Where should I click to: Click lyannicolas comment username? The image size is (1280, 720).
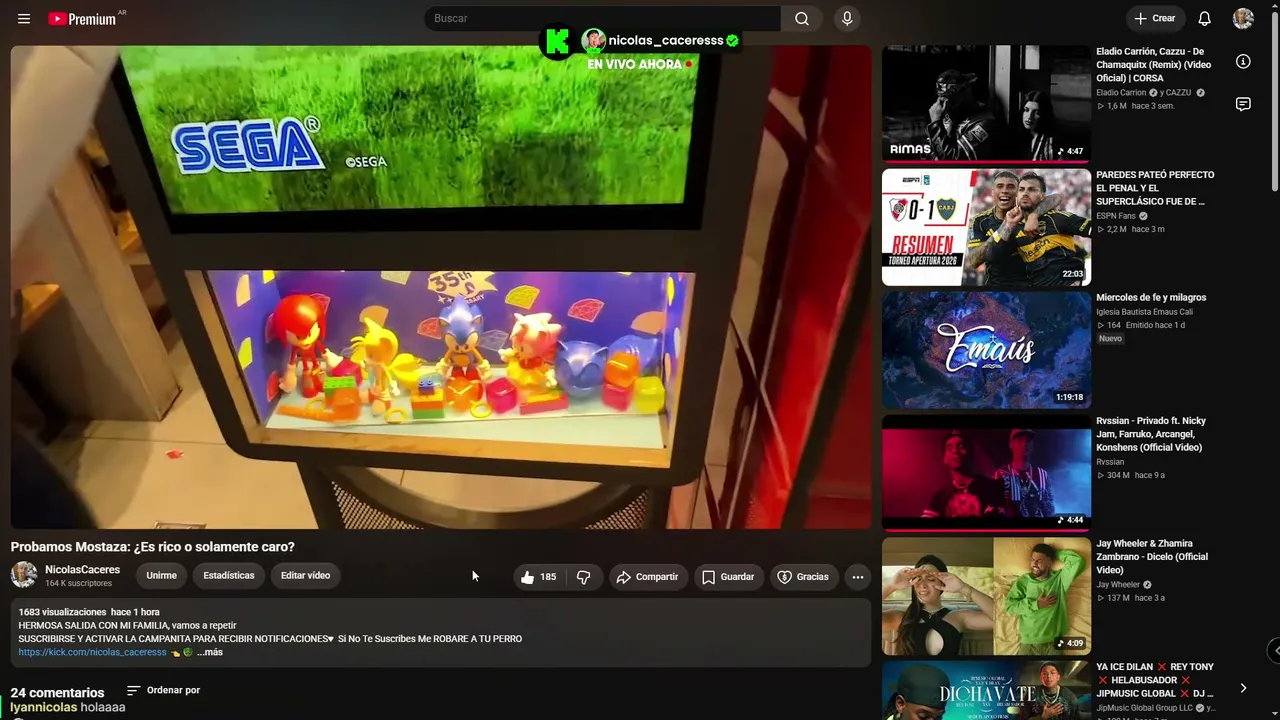click(x=44, y=707)
